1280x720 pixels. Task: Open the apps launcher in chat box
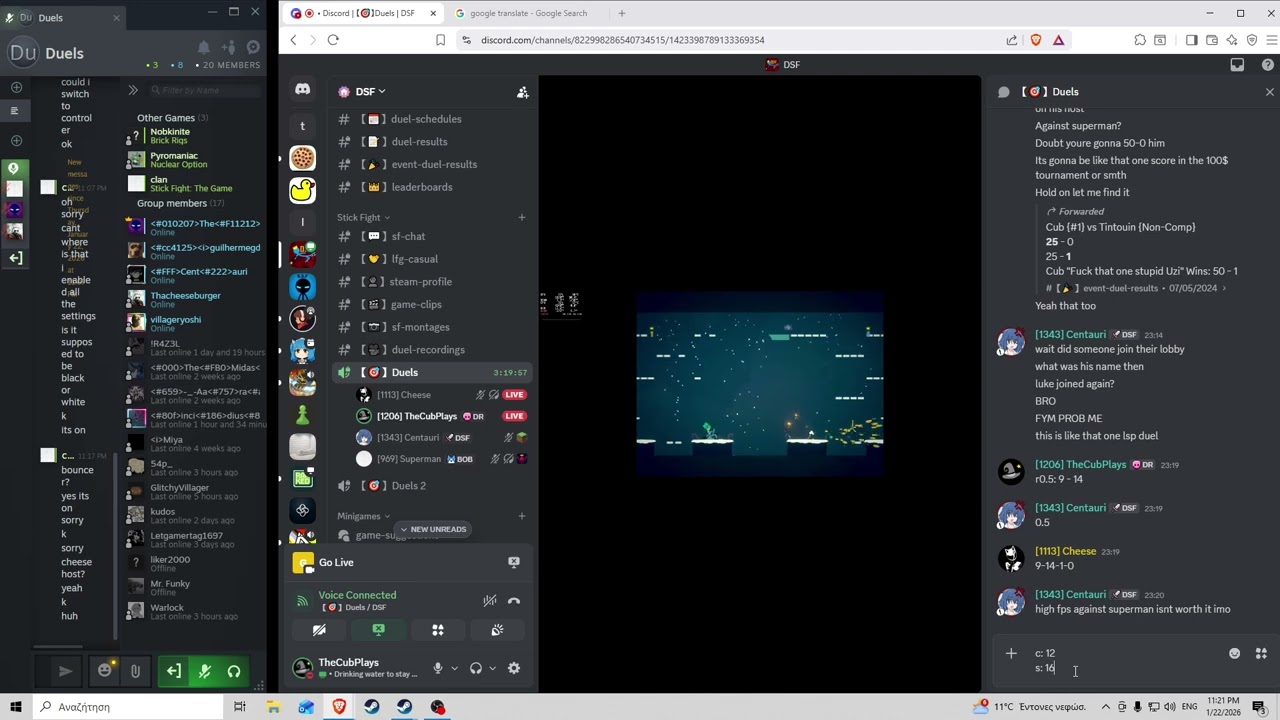coord(1261,653)
